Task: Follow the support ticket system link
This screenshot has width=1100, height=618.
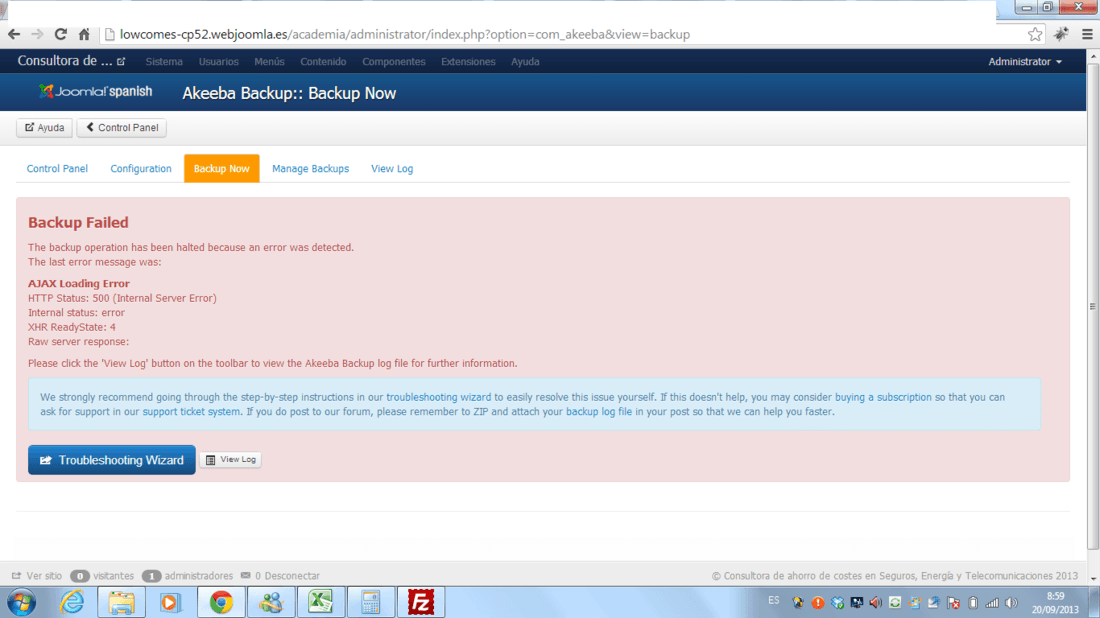Action: (x=192, y=412)
